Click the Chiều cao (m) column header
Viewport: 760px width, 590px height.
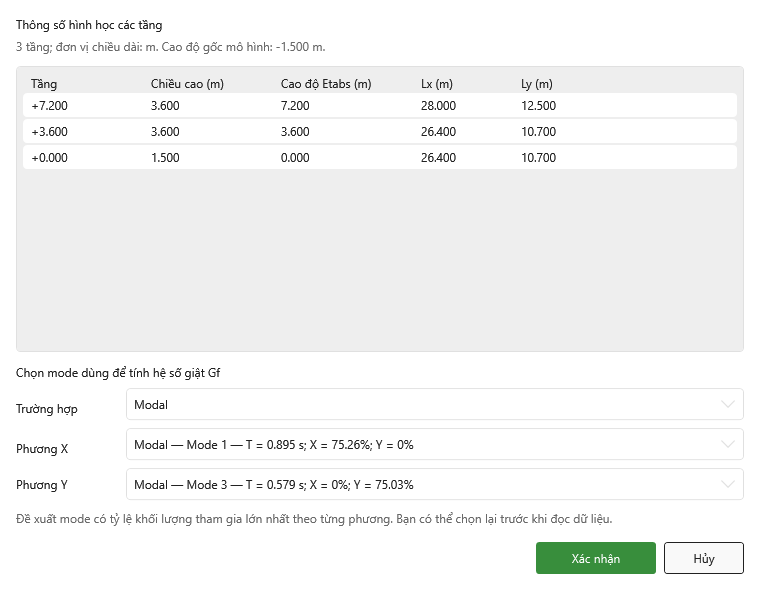click(187, 84)
